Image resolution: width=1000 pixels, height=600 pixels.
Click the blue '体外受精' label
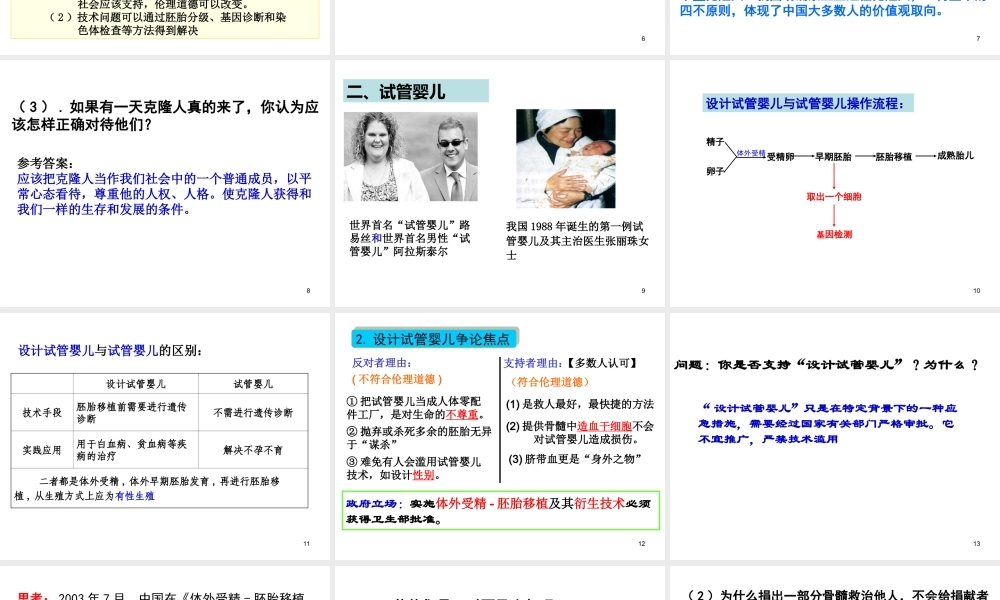[751, 153]
